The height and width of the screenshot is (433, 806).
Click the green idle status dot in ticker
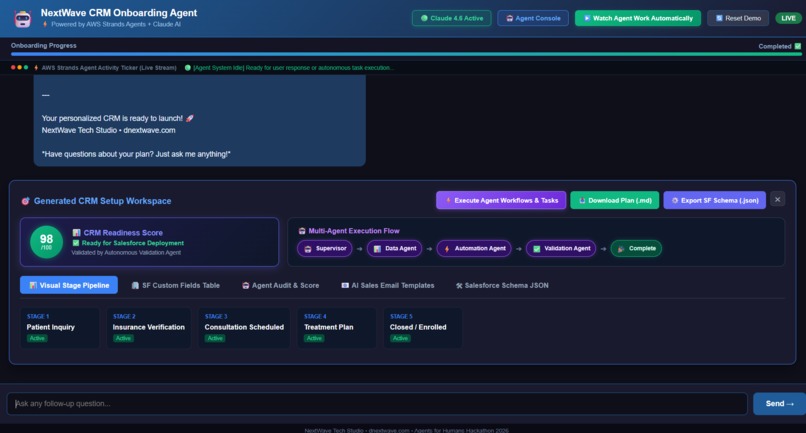188,68
